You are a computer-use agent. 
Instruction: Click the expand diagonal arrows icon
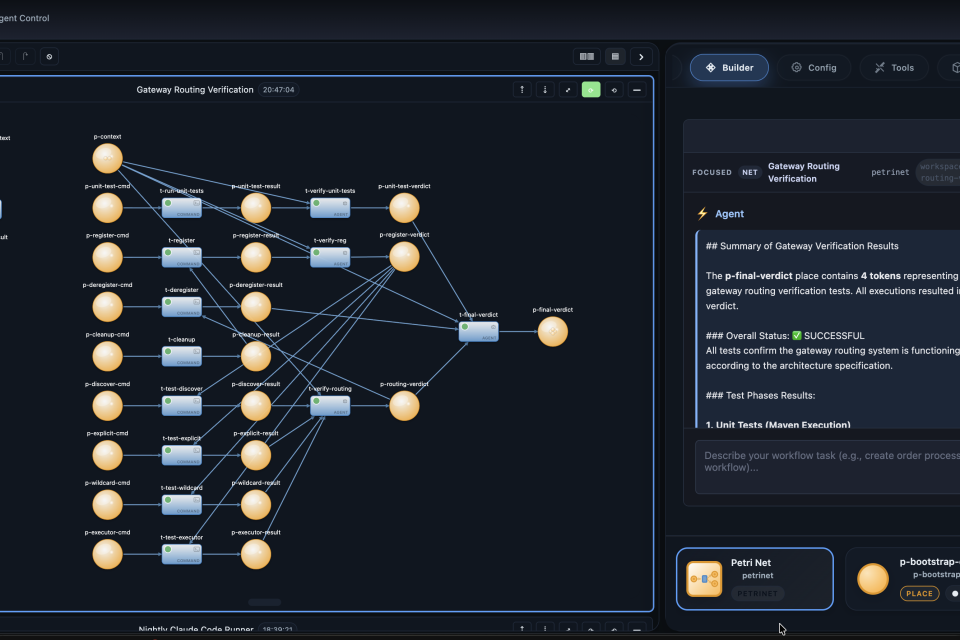click(x=568, y=90)
